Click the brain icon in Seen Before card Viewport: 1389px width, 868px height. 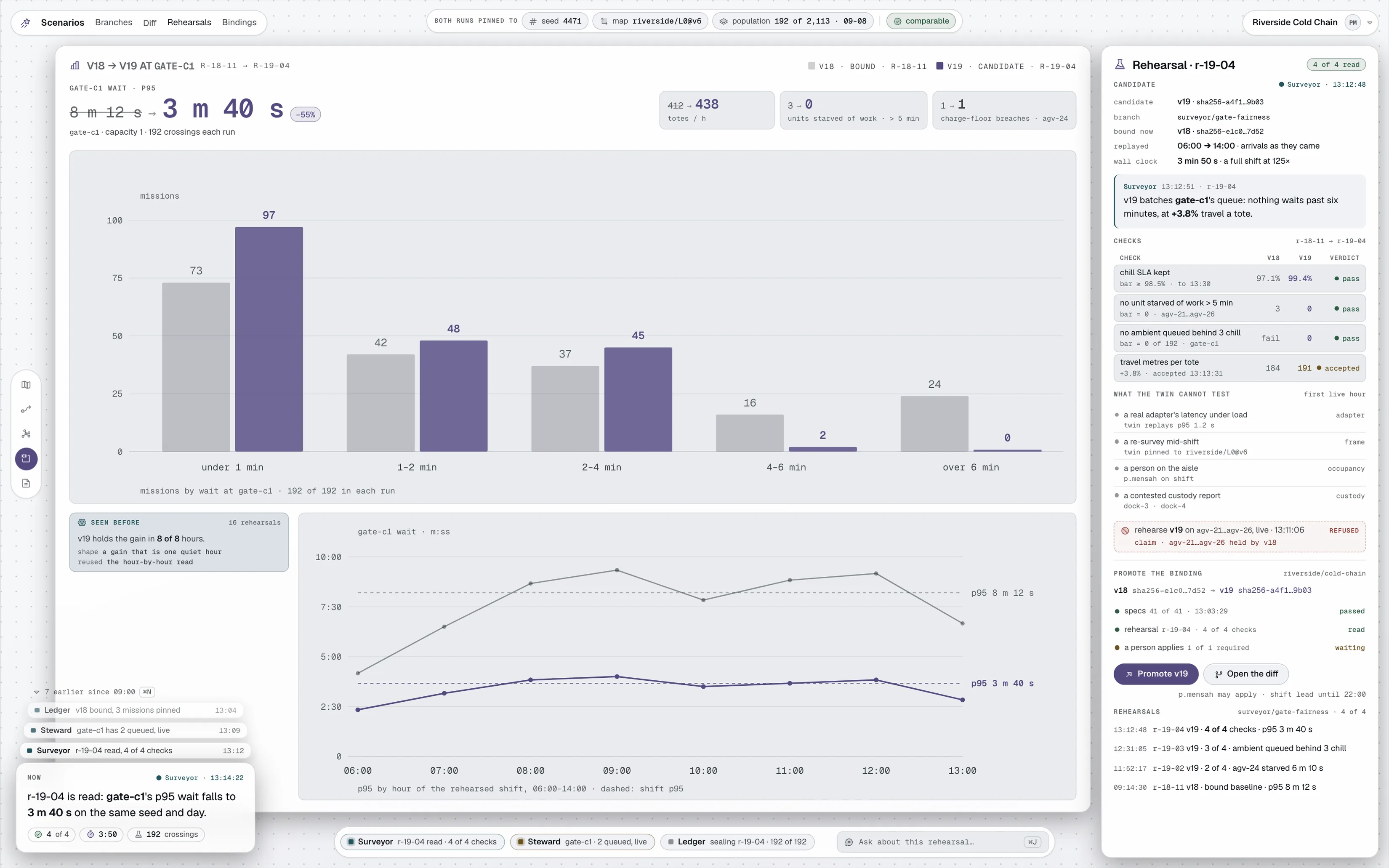[x=82, y=522]
